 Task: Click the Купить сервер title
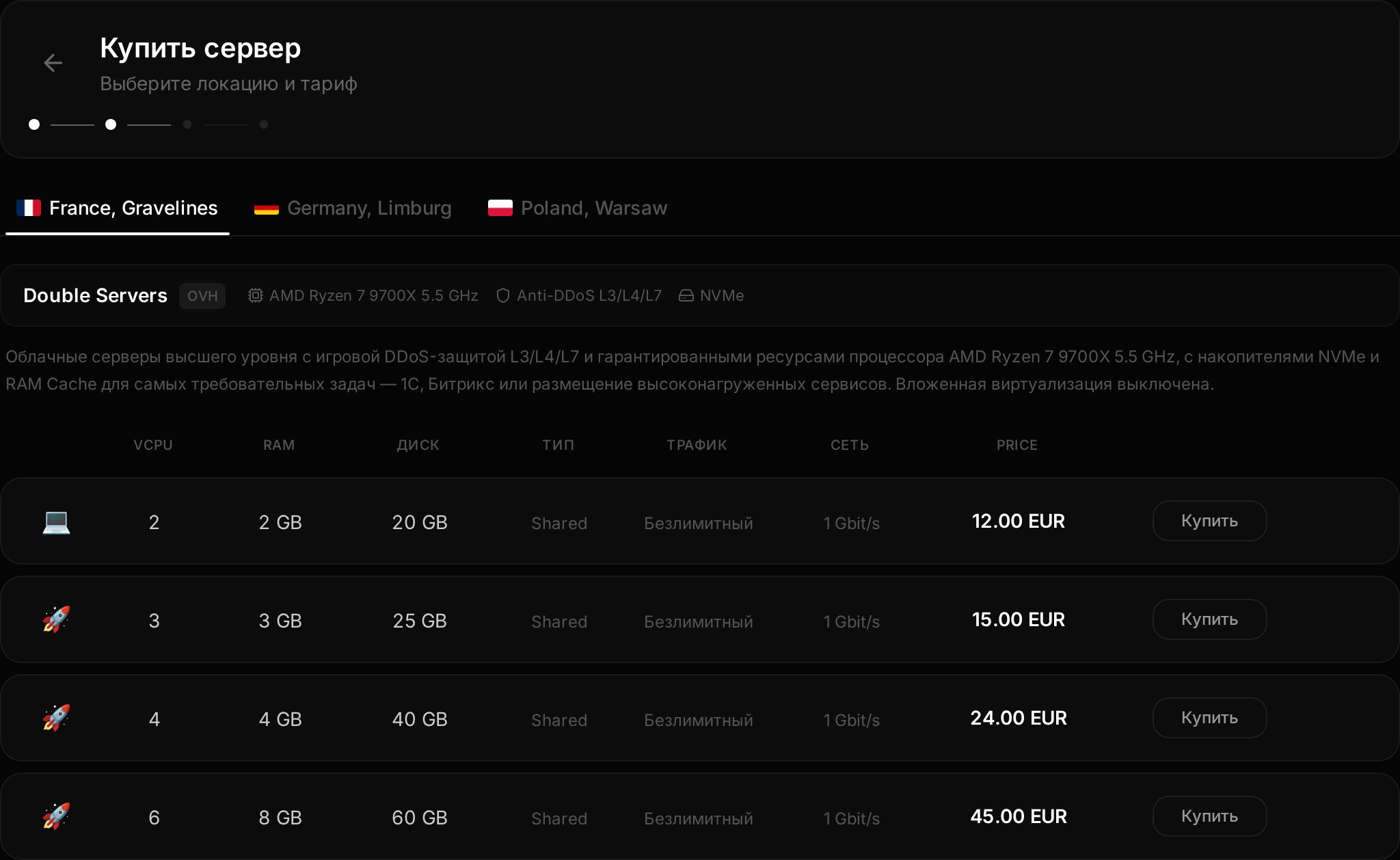[x=200, y=48]
